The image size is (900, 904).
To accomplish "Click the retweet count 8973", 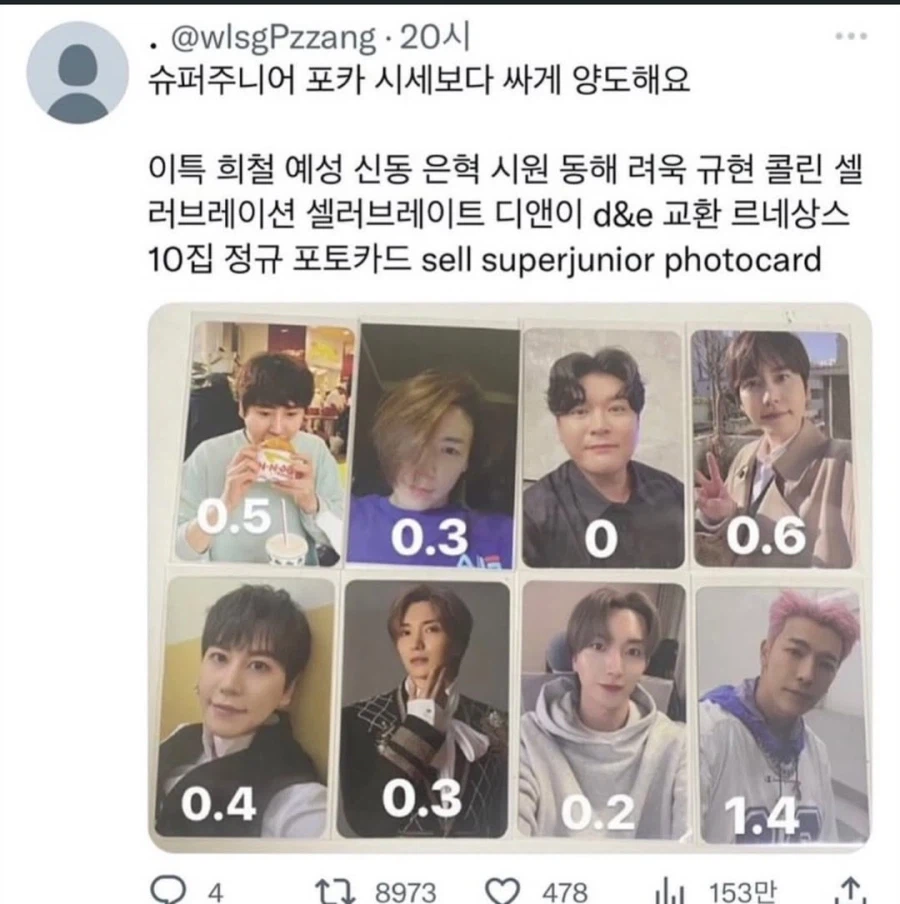I will point(405,890).
